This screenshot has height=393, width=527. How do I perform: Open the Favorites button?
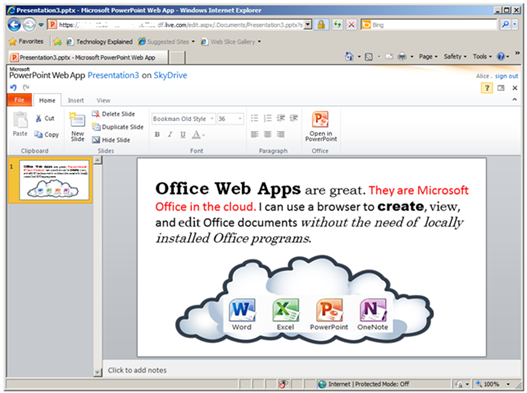point(26,41)
